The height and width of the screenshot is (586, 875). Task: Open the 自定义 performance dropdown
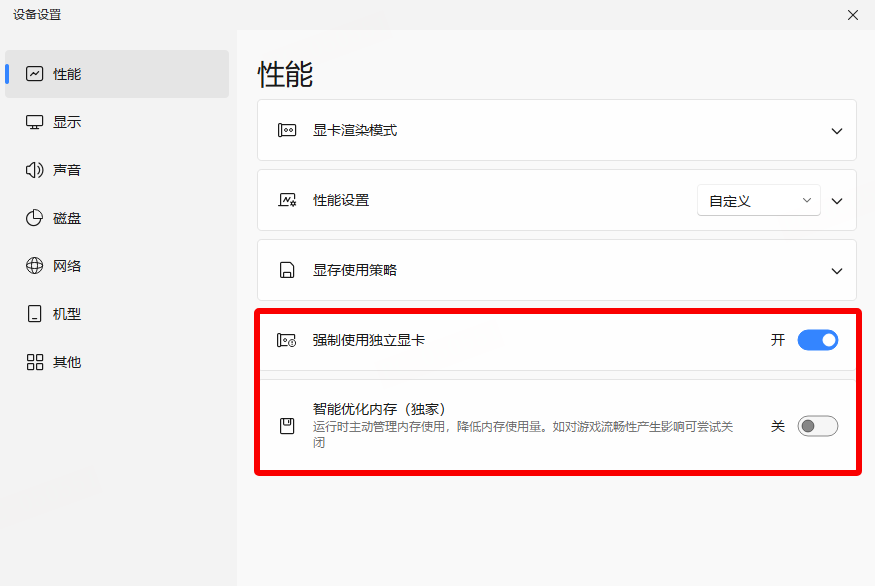(758, 201)
